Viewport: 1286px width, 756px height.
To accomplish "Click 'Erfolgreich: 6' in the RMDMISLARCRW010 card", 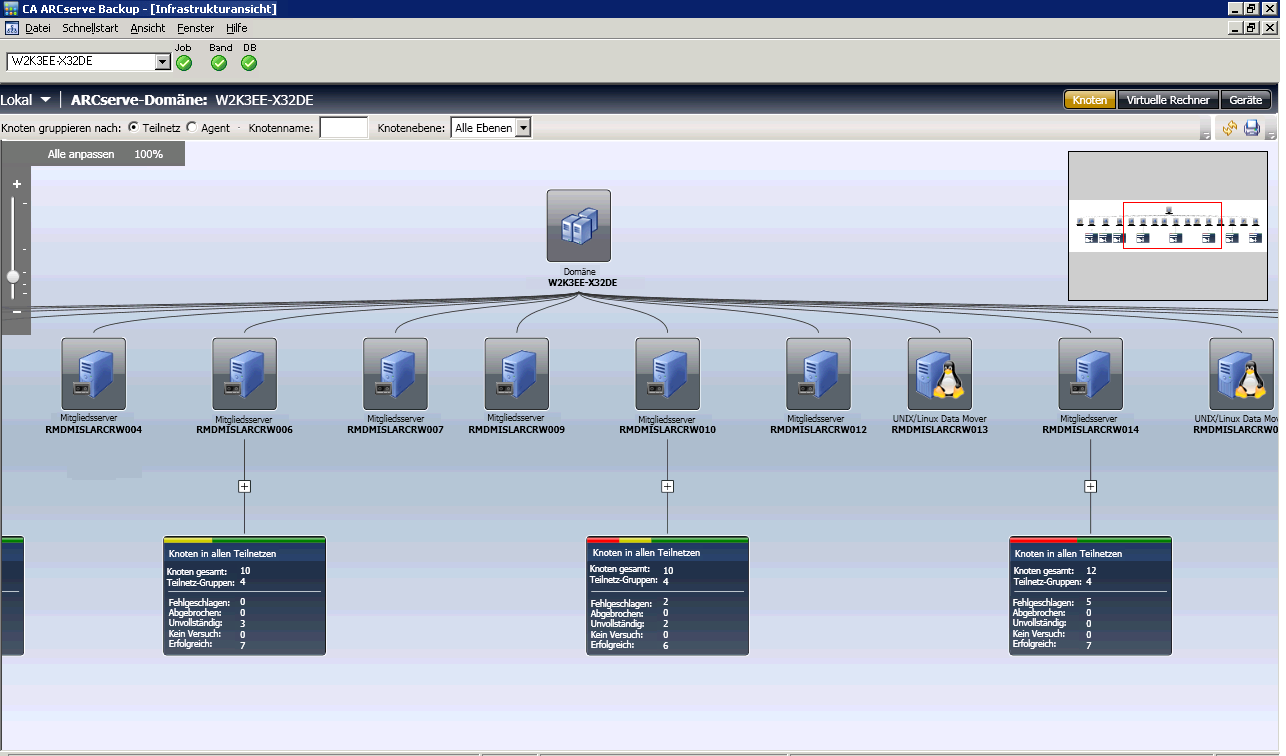I will click(x=629, y=645).
